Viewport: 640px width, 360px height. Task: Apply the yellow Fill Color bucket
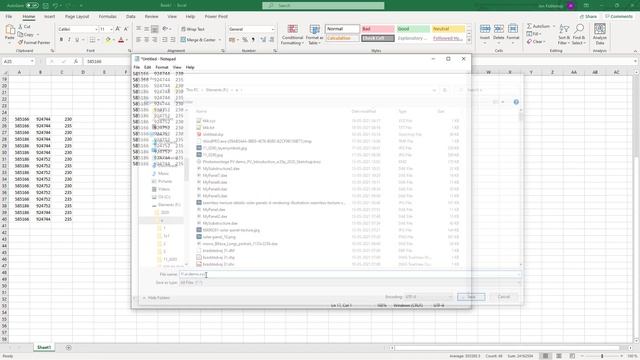(108, 40)
